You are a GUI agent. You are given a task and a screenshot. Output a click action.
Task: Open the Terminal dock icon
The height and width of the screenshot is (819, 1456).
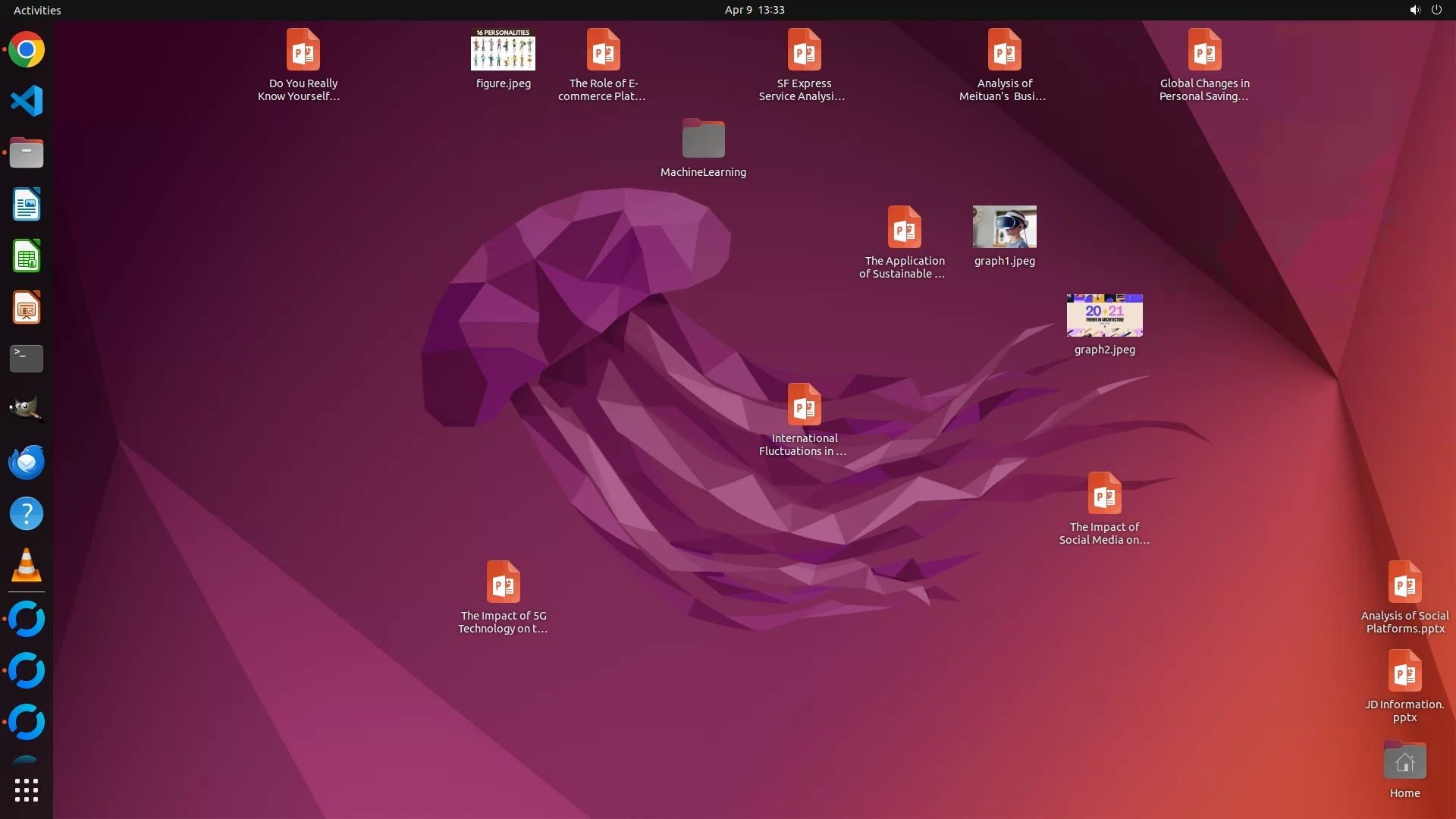tap(27, 359)
